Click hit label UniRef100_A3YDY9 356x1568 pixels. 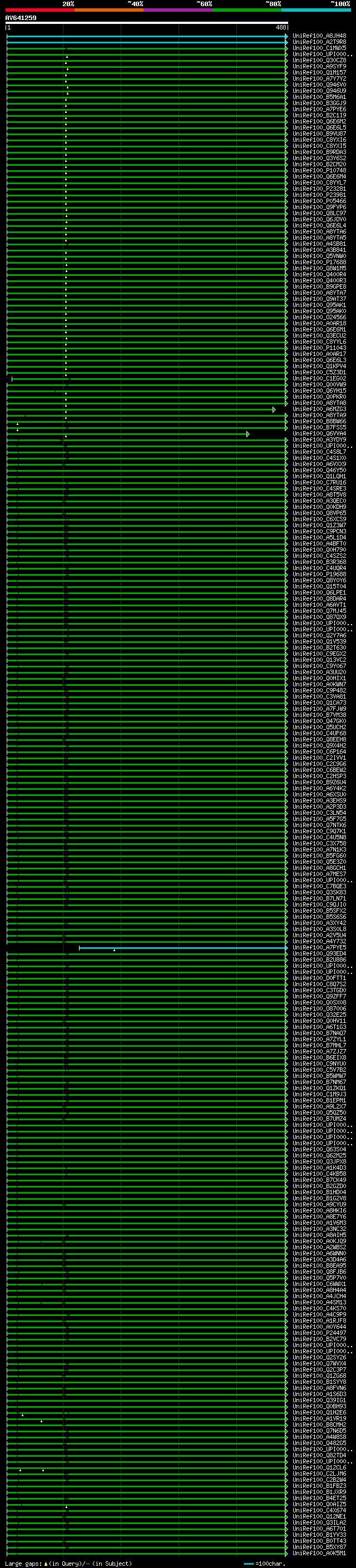coord(319,439)
